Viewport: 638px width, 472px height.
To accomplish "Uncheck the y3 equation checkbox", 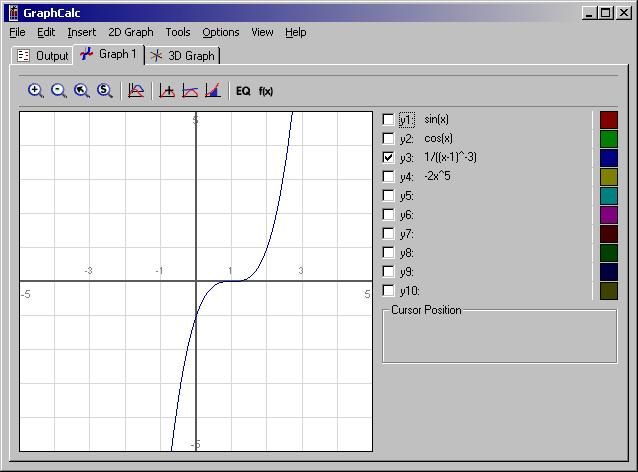I will 389,157.
